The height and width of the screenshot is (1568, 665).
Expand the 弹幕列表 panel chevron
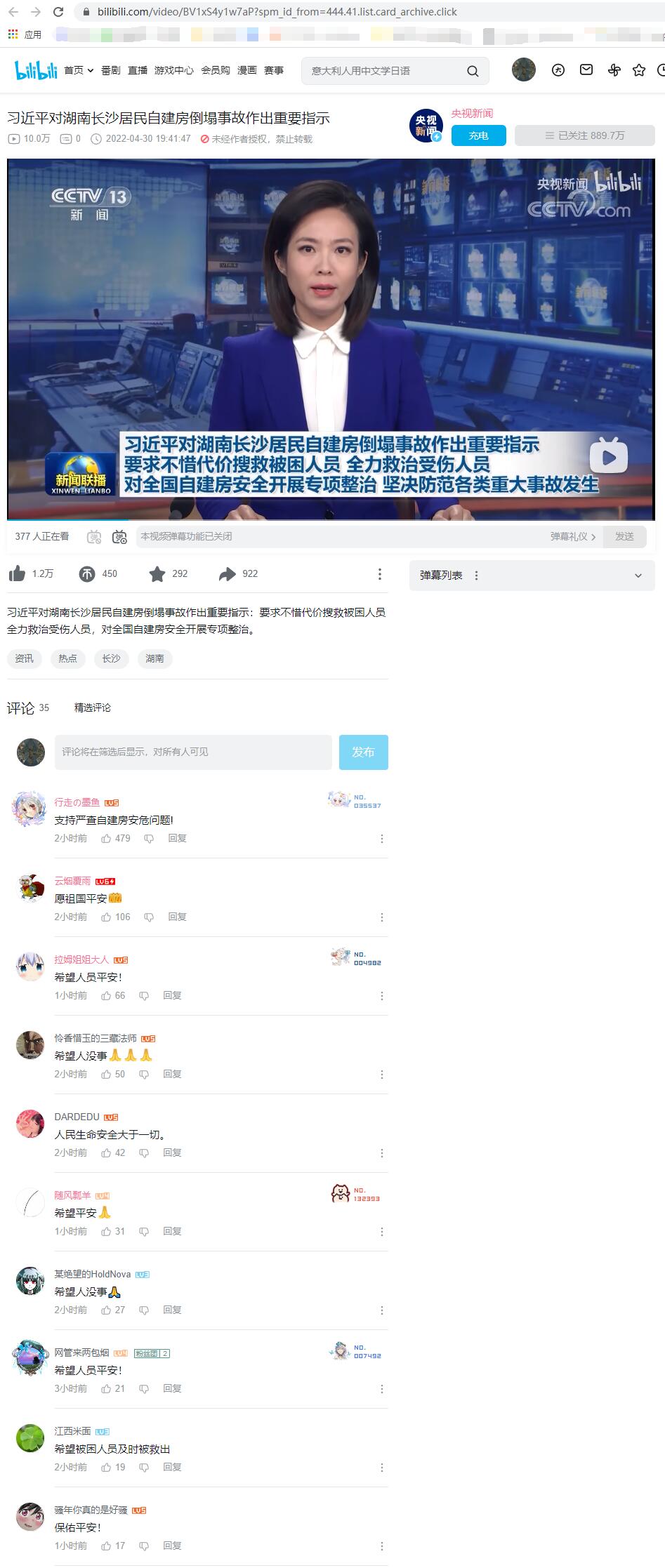click(638, 576)
